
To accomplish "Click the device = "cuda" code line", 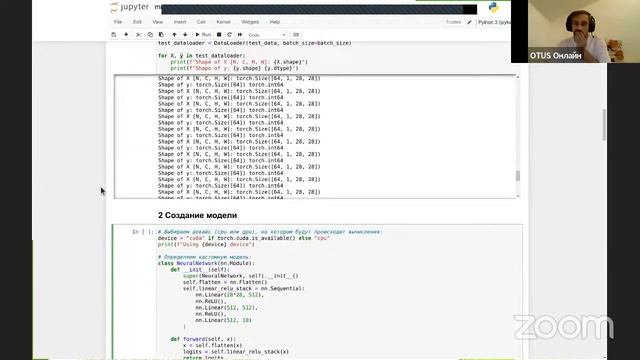I will click(243, 238).
